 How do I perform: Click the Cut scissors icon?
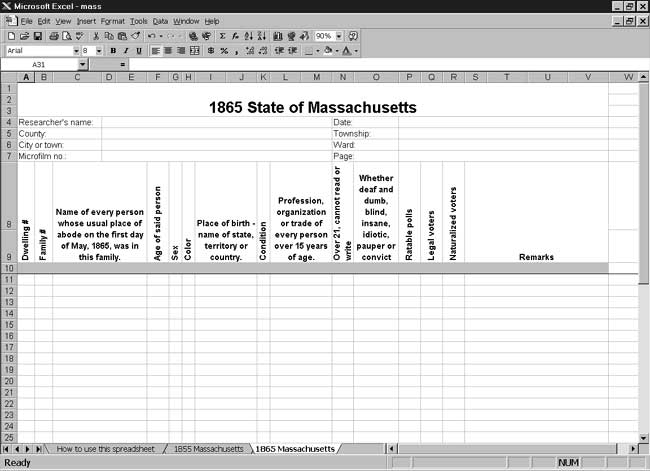point(94,36)
